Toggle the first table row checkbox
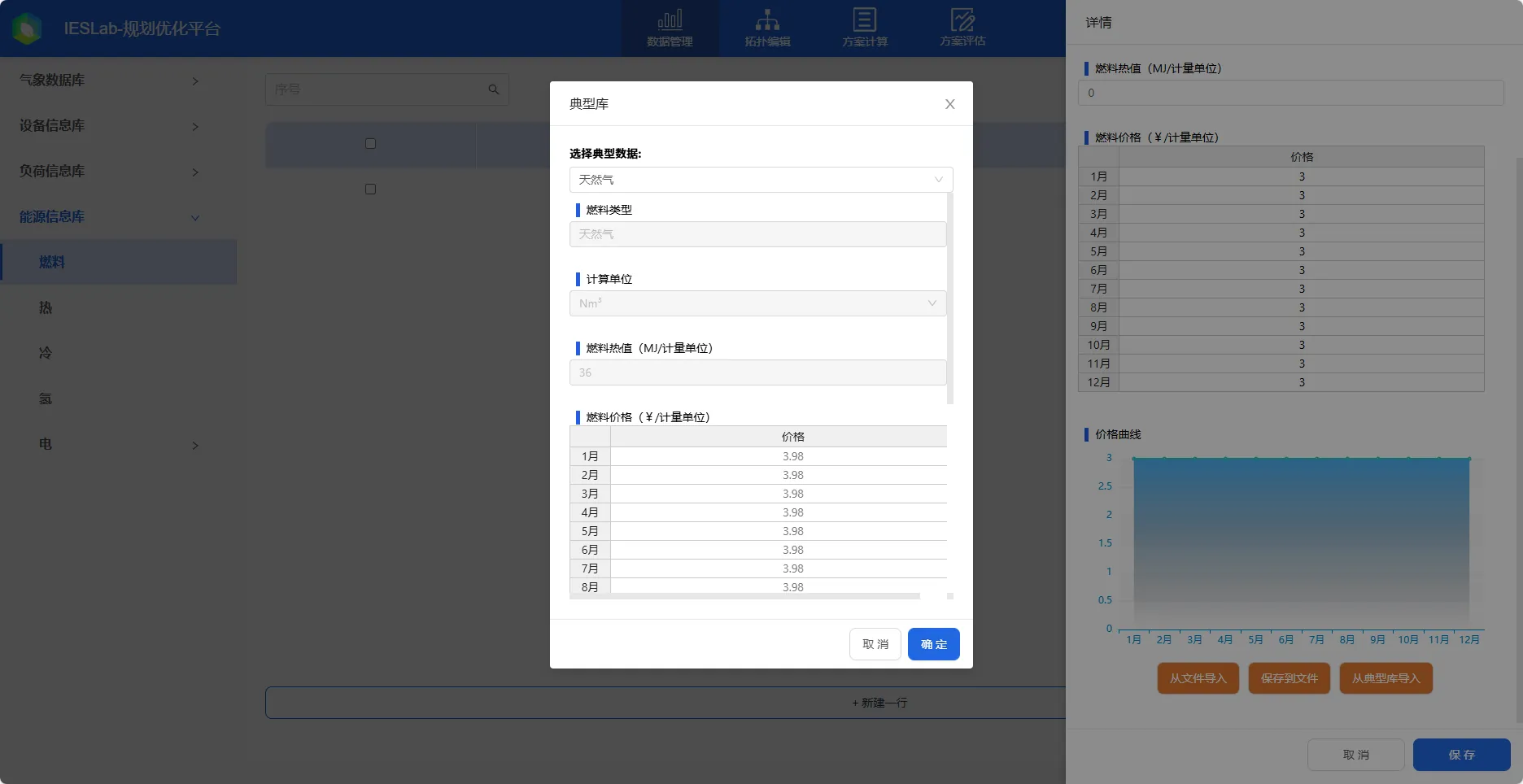The image size is (1523, 784). tap(370, 189)
